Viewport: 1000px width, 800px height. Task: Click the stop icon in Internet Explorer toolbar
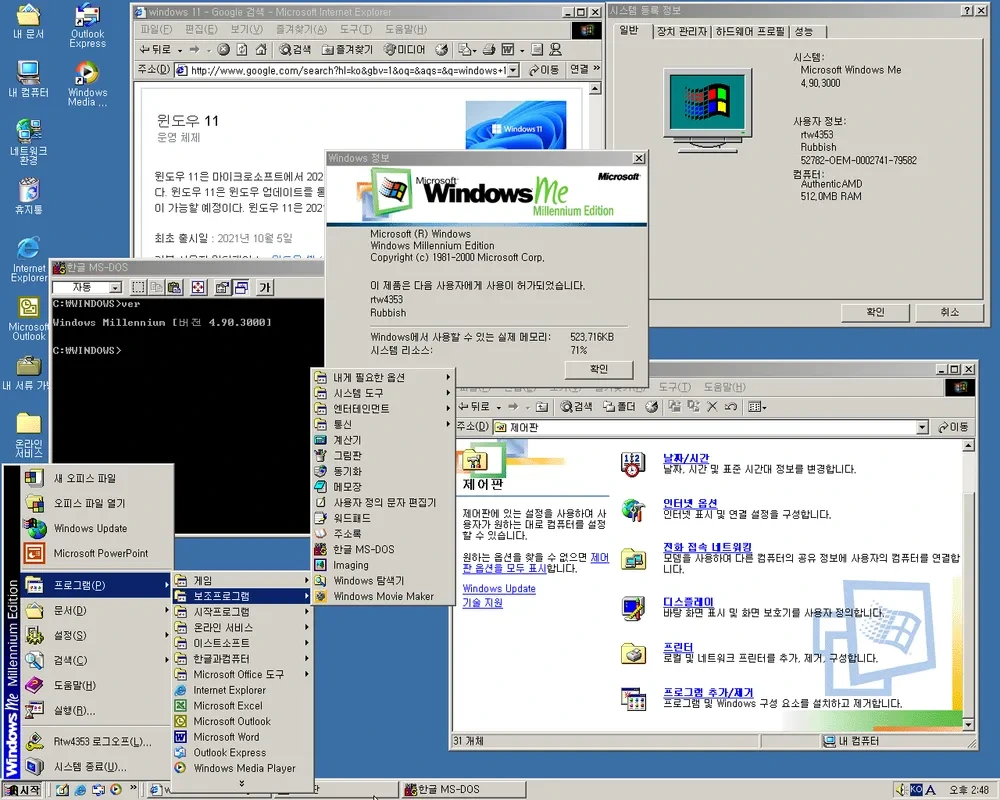click(223, 50)
